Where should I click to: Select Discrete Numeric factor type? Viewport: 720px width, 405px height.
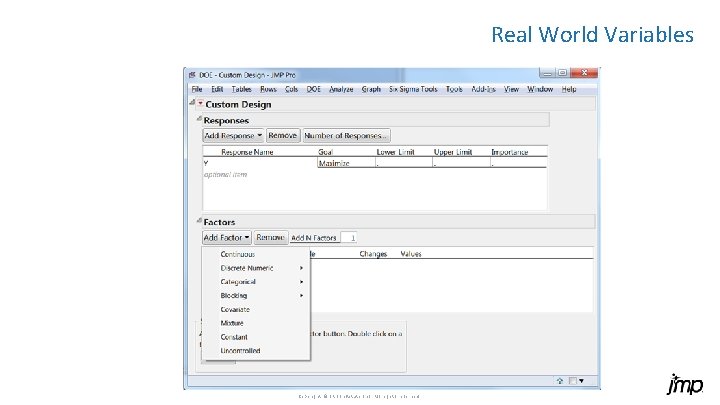coord(247,268)
